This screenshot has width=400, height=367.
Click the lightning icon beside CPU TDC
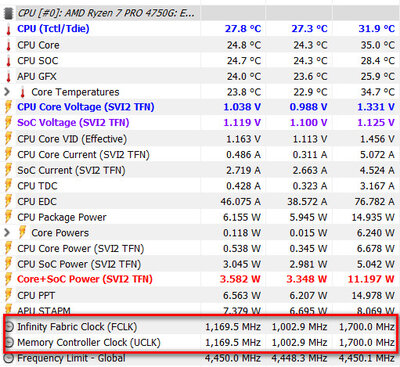point(8,186)
